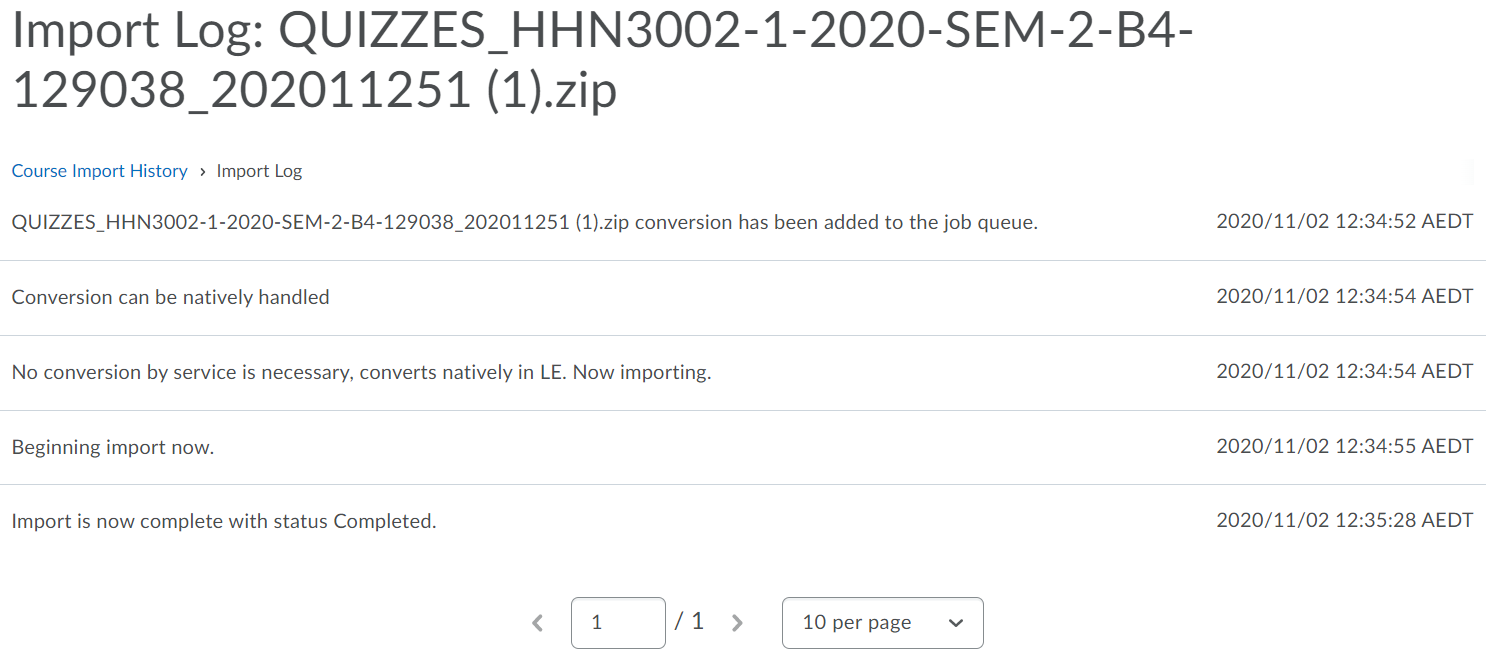Screen dimensions: 1501x671
Task: Open the Course Import History breadcrumb link
Action: (x=99, y=171)
